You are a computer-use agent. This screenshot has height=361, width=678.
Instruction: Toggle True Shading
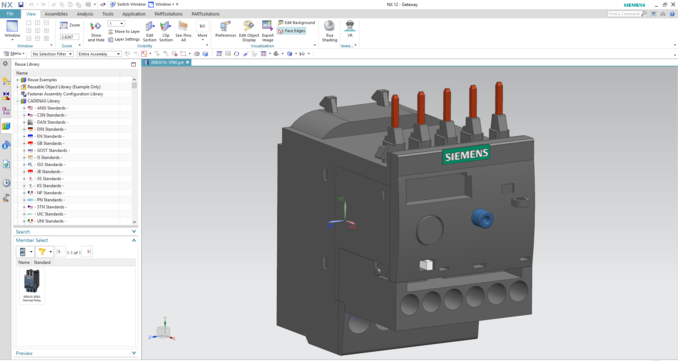coord(329,32)
